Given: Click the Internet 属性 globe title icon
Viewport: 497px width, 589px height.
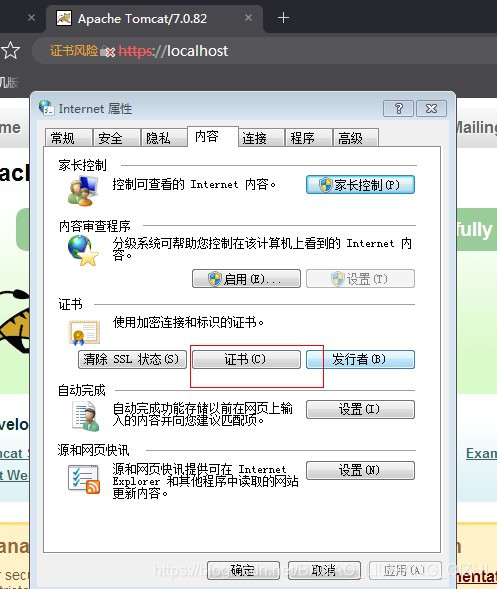Looking at the screenshot, I should coord(47,108).
